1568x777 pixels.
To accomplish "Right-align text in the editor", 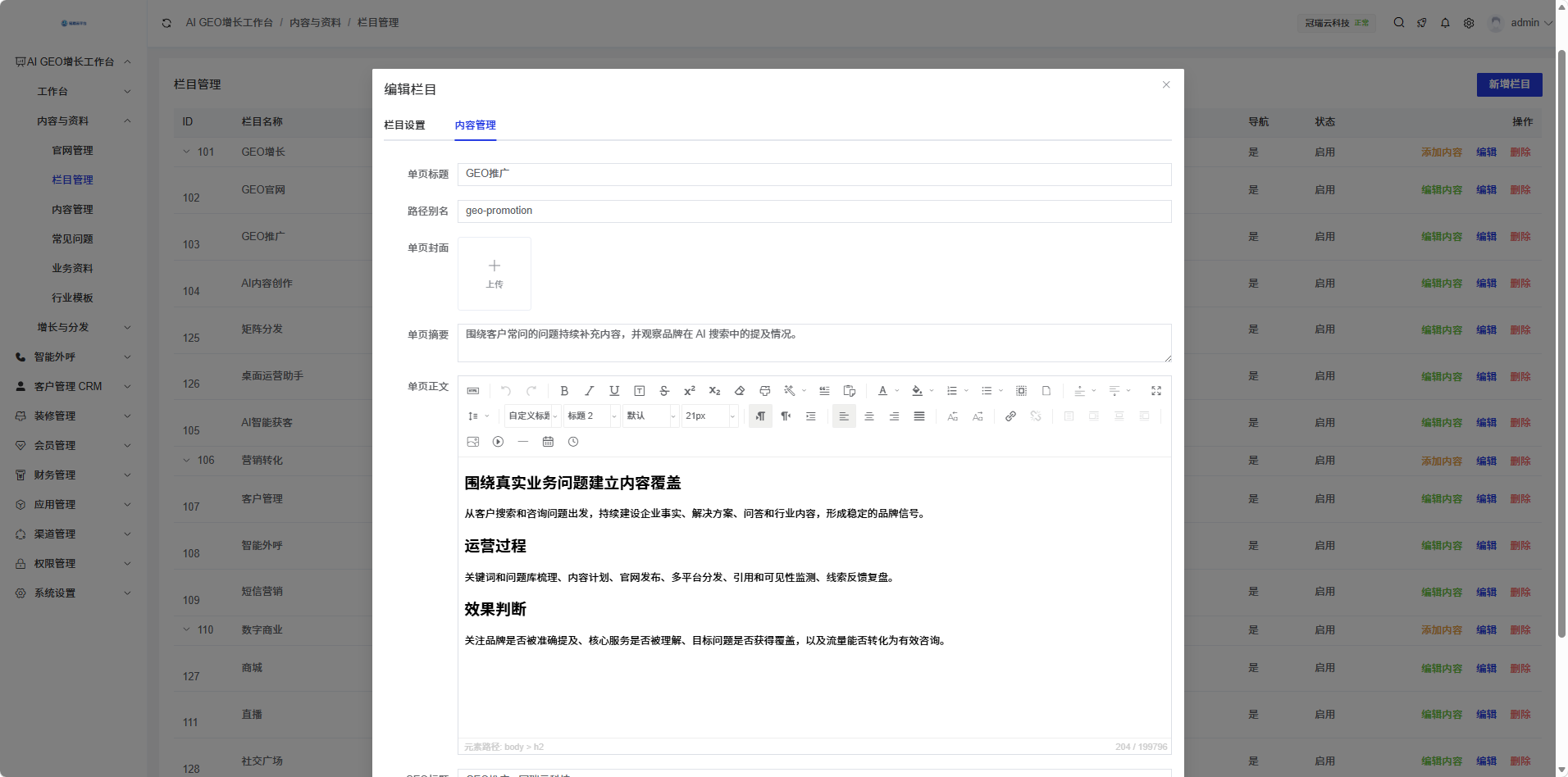I will pyautogui.click(x=894, y=416).
